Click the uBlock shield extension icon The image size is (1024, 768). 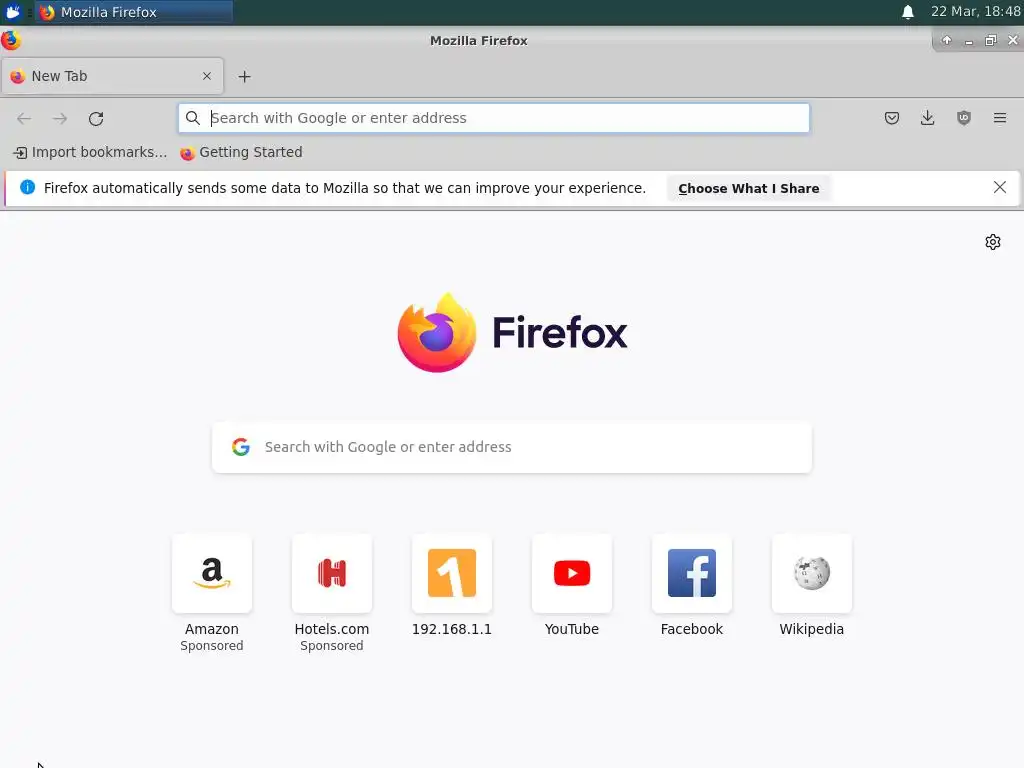pos(964,118)
